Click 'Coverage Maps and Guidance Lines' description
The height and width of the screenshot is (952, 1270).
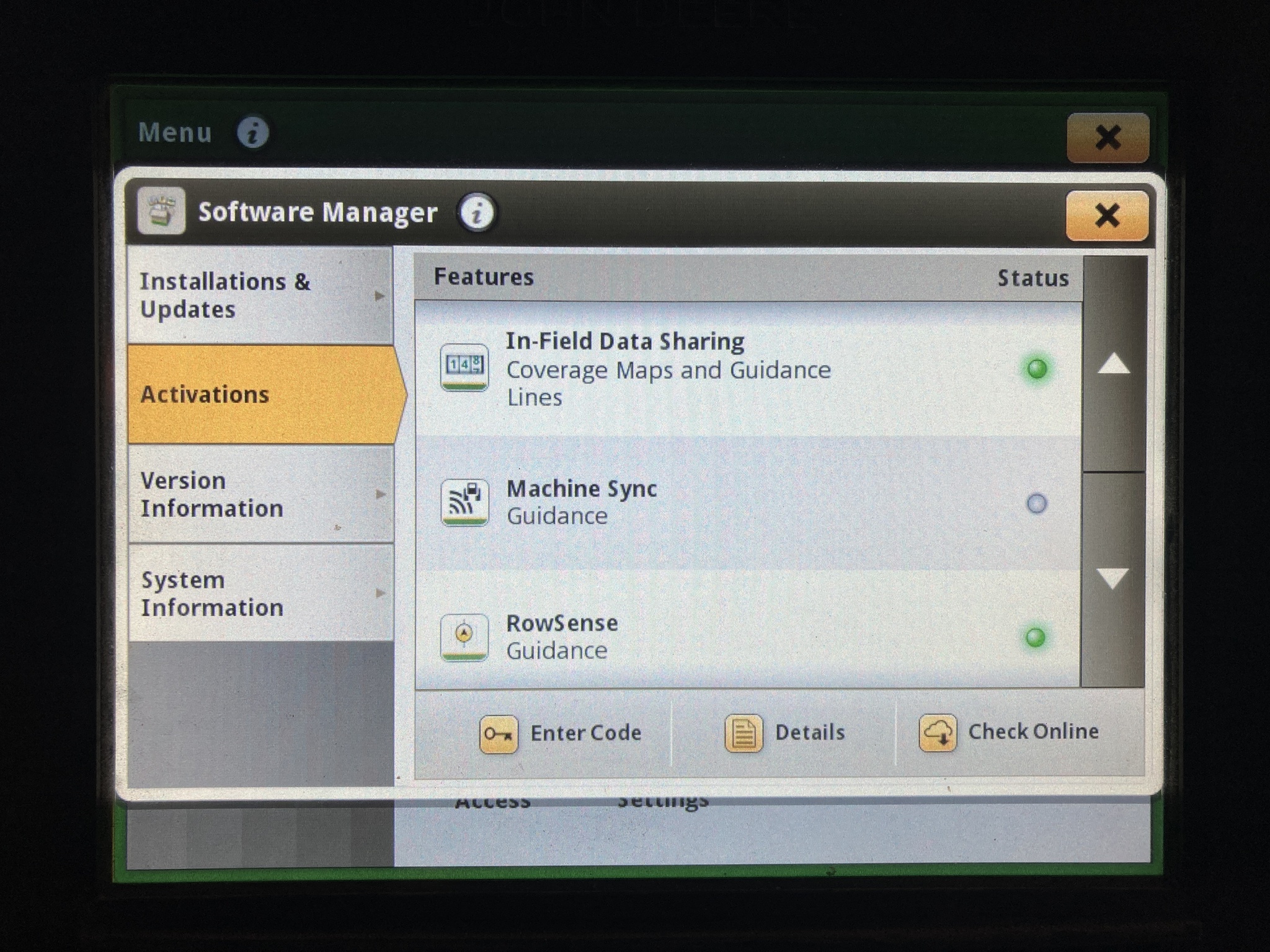(668, 384)
